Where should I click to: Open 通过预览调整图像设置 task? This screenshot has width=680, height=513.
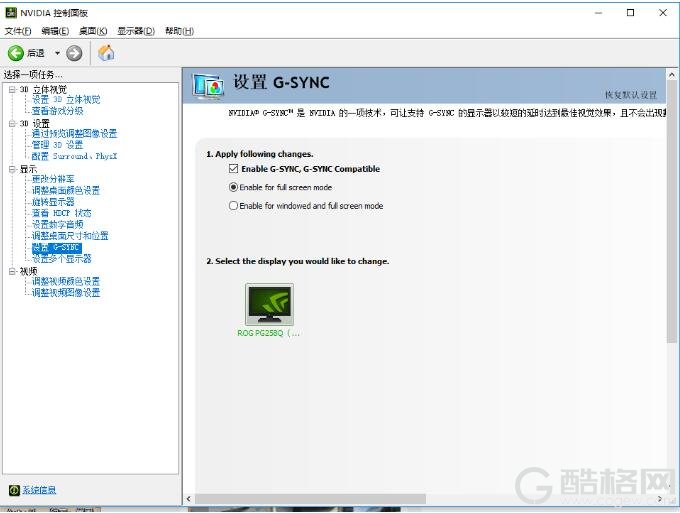pyautogui.click(x=74, y=134)
